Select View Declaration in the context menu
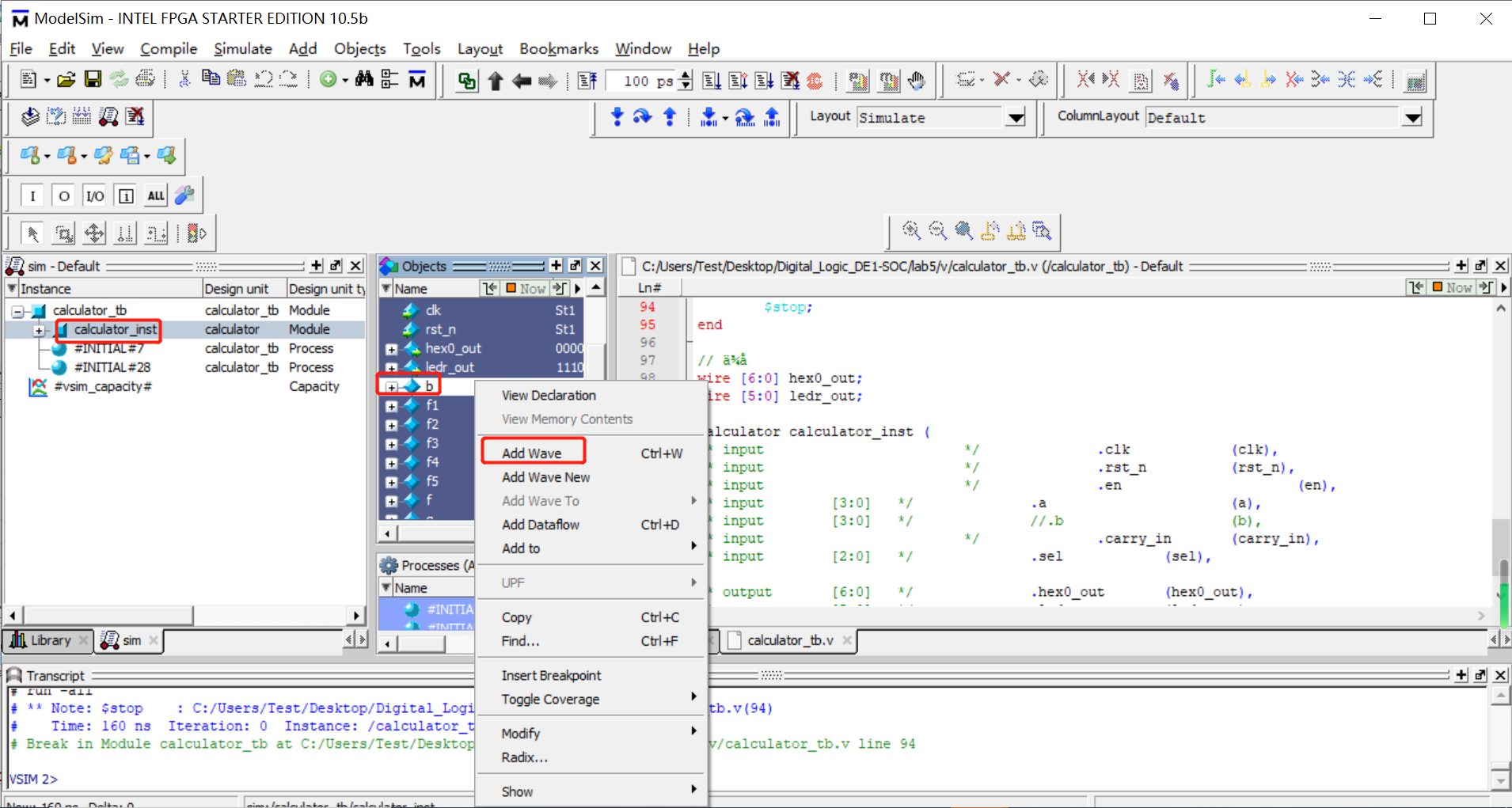The width and height of the screenshot is (1512, 808). click(x=591, y=395)
